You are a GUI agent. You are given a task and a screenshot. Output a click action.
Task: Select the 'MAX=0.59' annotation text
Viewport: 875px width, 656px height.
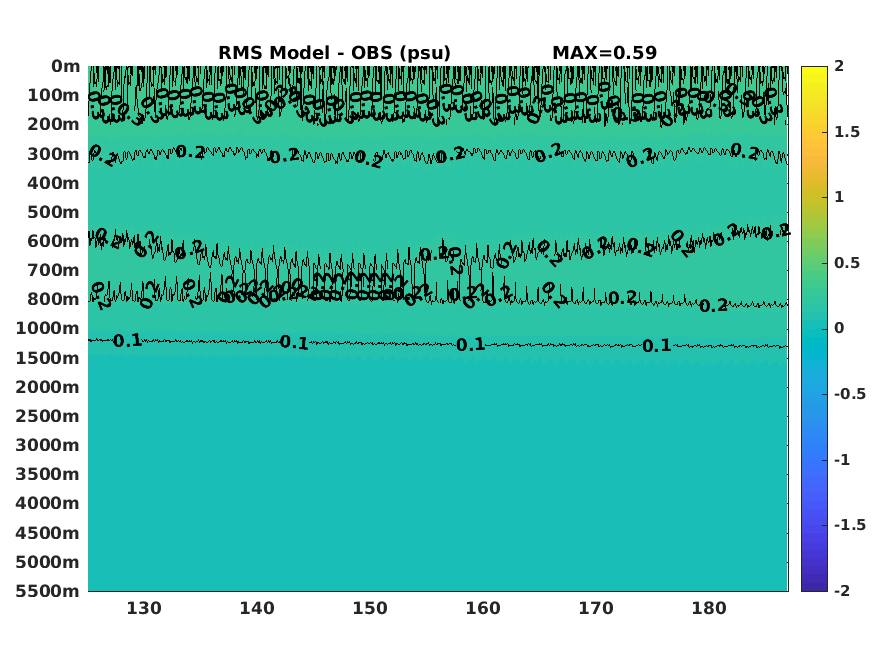(x=604, y=52)
